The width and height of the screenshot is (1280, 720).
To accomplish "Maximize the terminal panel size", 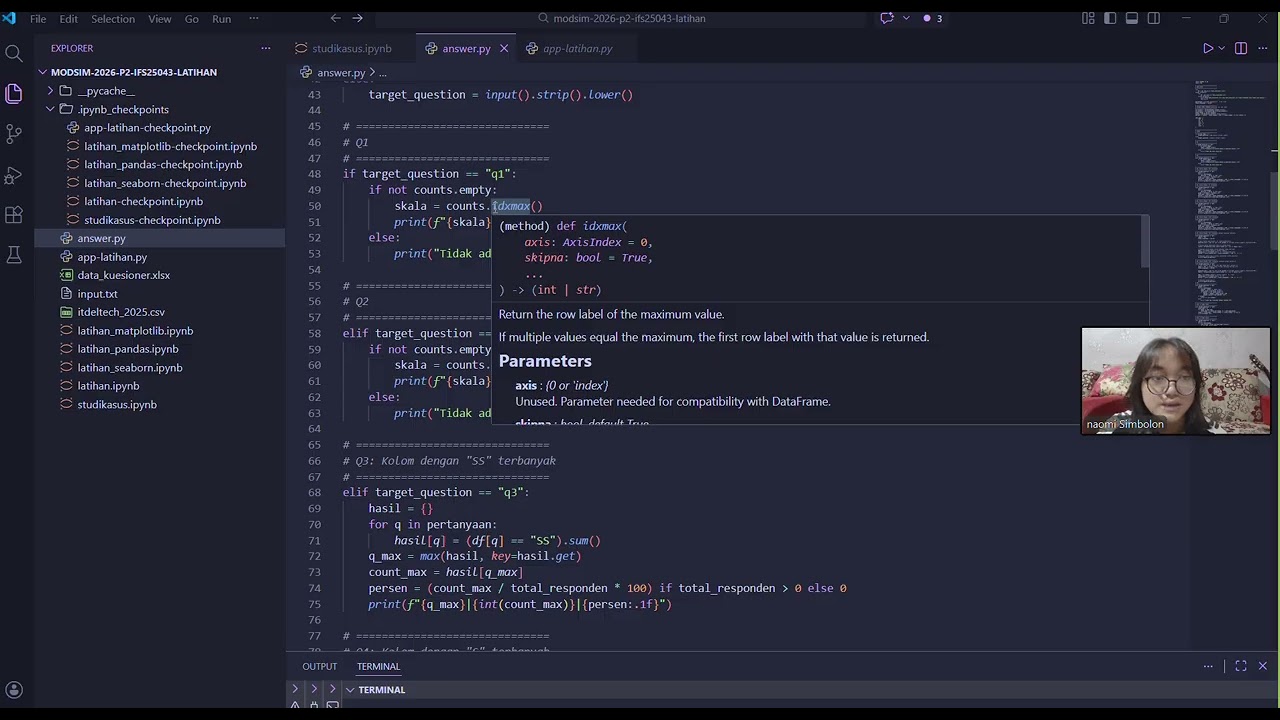I will tap(1241, 666).
